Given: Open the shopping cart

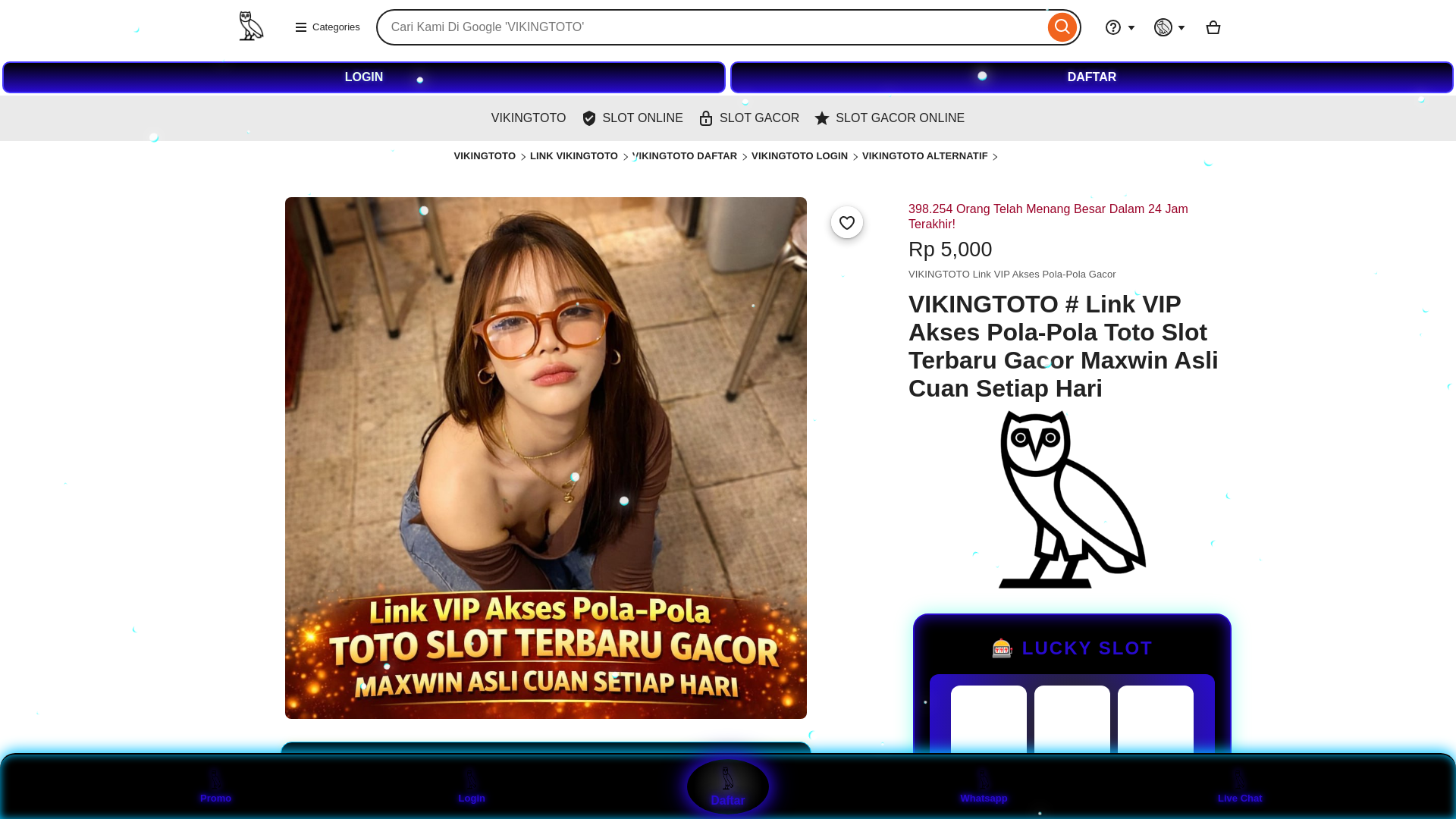Looking at the screenshot, I should (1213, 27).
